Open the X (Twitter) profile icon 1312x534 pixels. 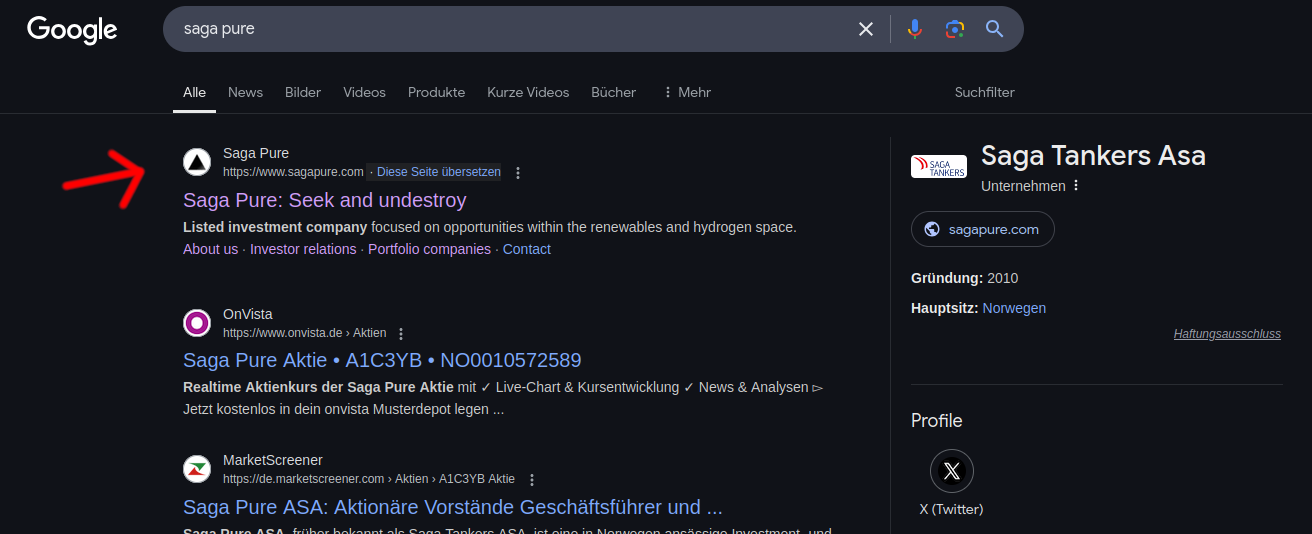pos(951,471)
